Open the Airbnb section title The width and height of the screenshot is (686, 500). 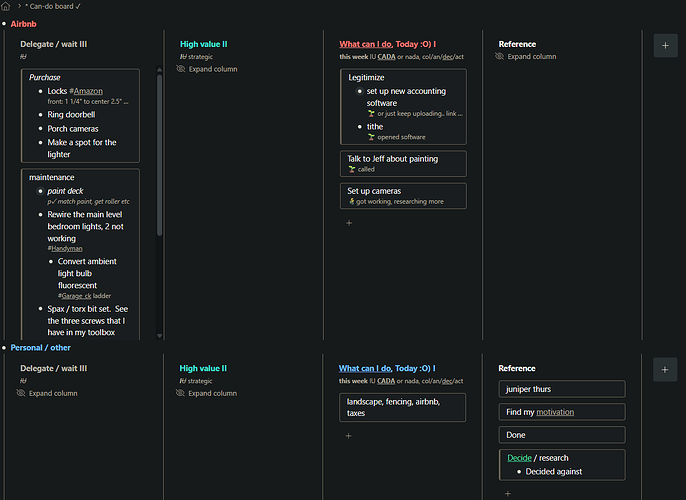click(24, 24)
